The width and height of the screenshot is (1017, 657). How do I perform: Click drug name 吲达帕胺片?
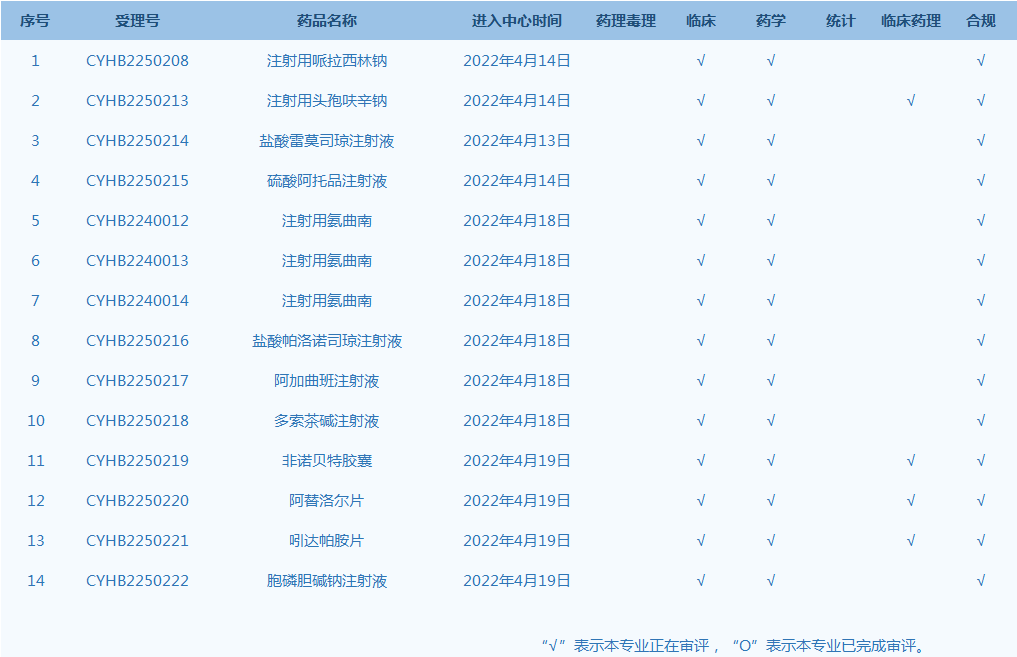click(327, 541)
